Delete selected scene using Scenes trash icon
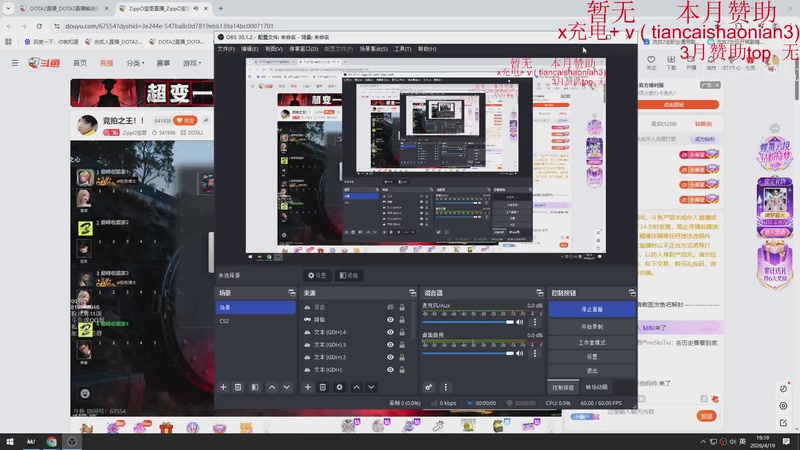This screenshot has height=450, width=800. pos(238,387)
